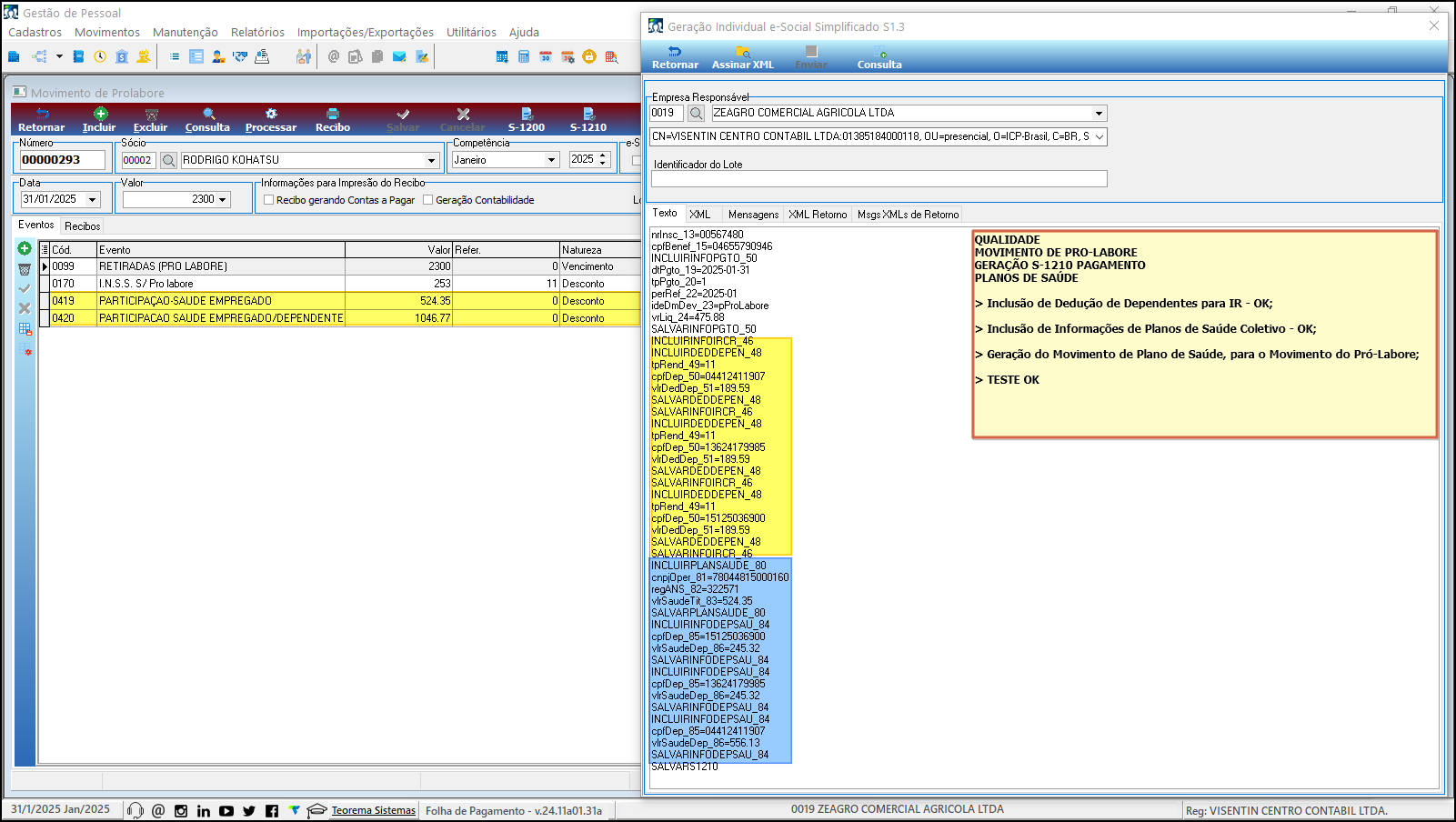The height and width of the screenshot is (822, 1456).
Task: Click the bank building icon in main toolbar
Action: (x=122, y=56)
